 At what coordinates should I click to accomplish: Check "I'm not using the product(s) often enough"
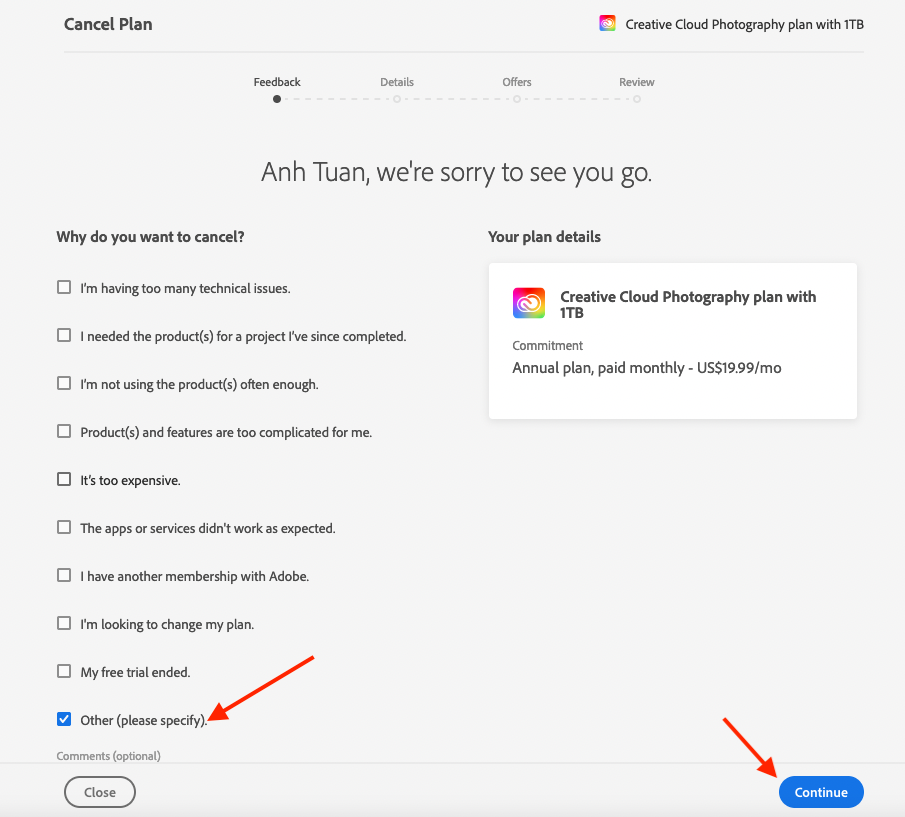[x=64, y=383]
